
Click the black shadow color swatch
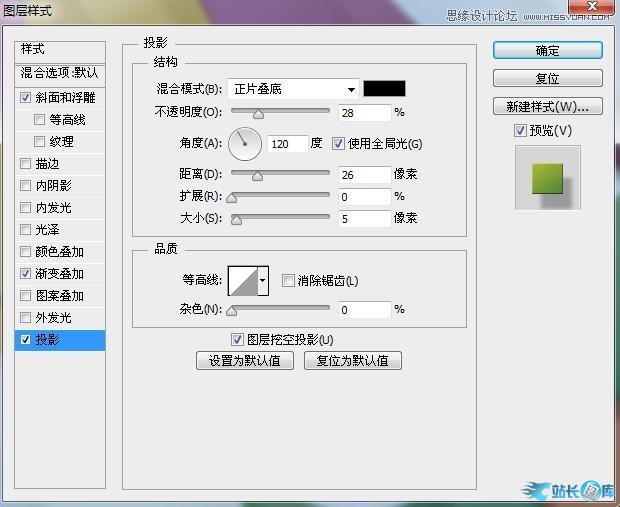(384, 89)
